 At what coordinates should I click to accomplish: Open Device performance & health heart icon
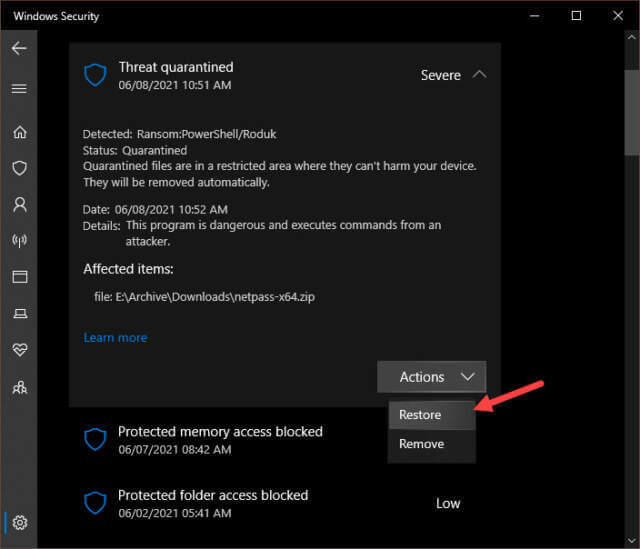pos(20,349)
